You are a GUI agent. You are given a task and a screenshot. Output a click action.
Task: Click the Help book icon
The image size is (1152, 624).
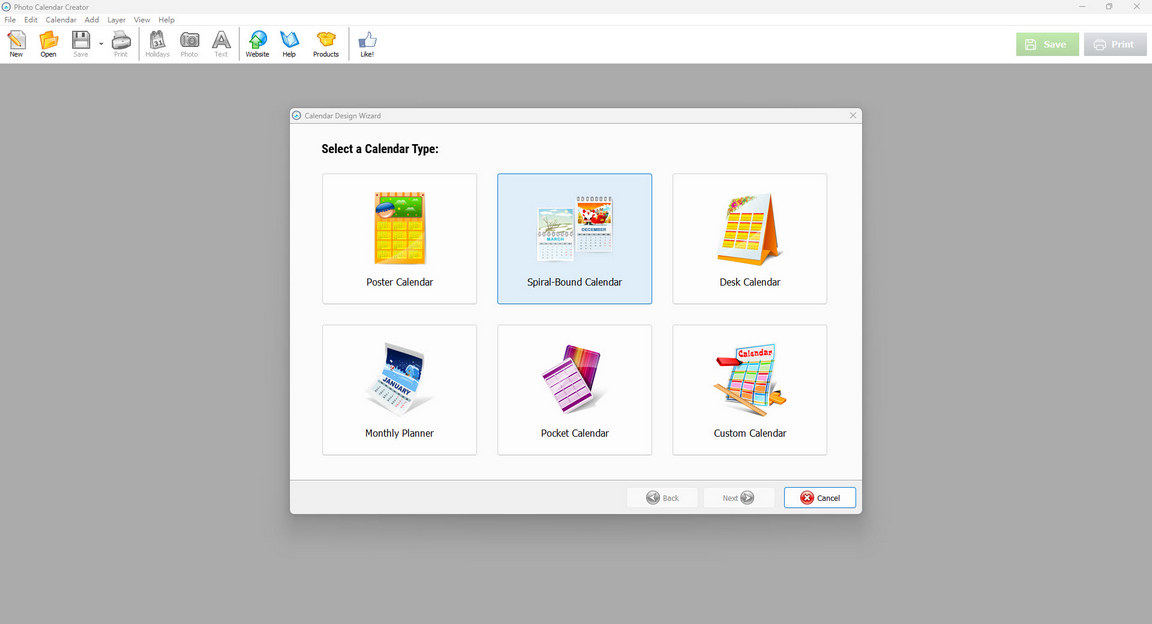click(x=289, y=44)
